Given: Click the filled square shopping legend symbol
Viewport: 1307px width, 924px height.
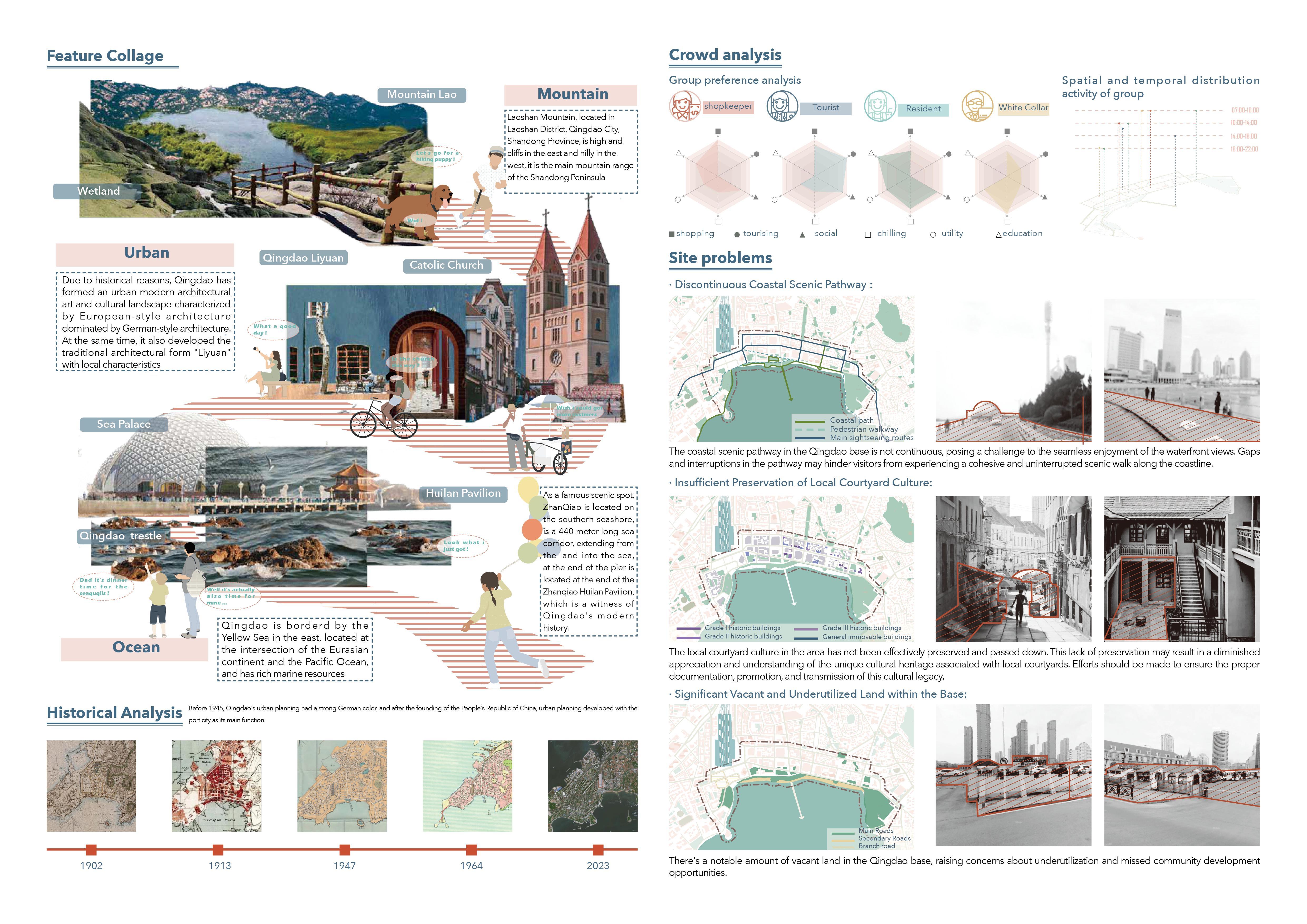Looking at the screenshot, I should (x=672, y=234).
